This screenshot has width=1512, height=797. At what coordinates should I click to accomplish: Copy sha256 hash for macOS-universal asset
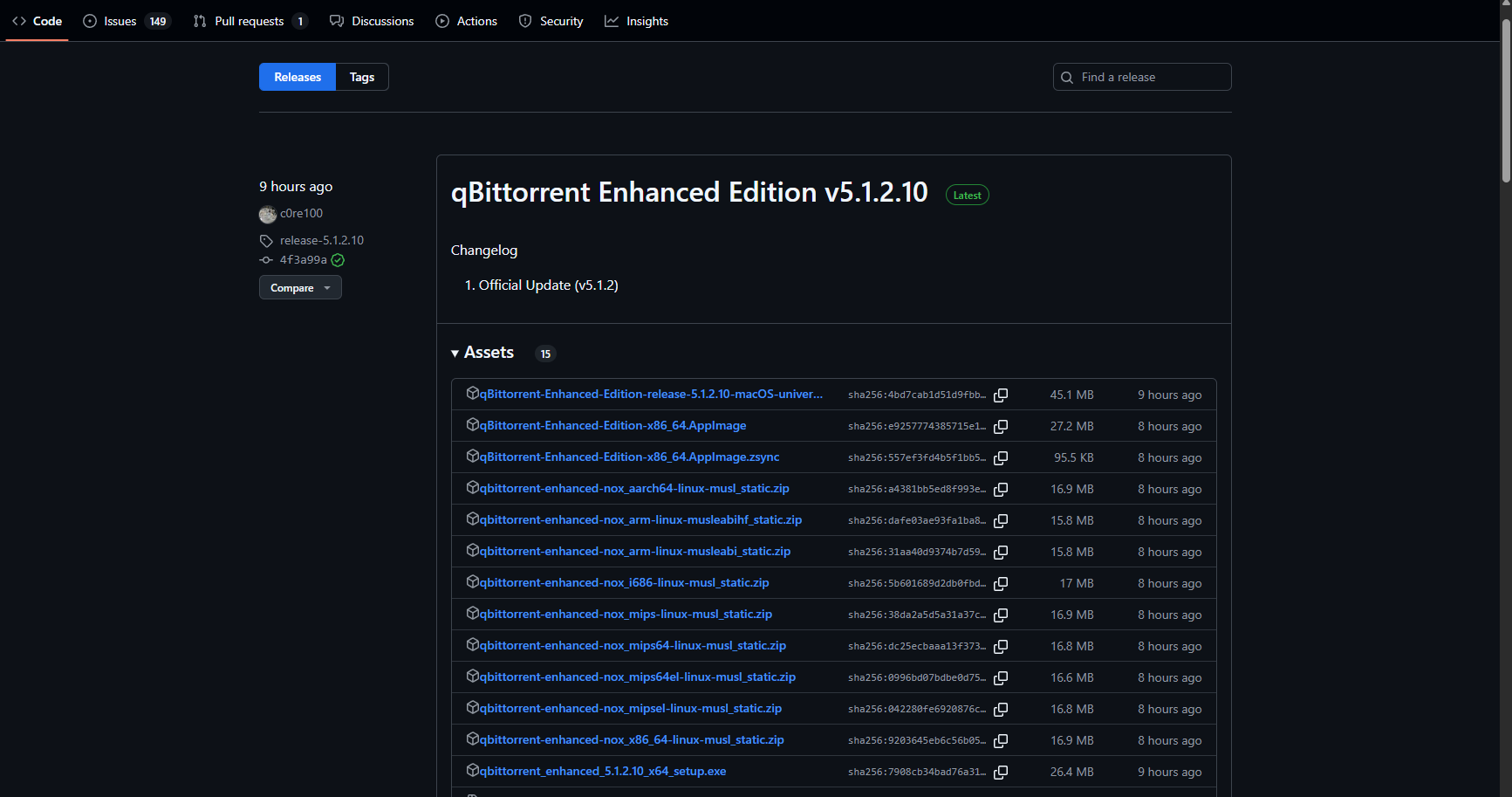1001,395
